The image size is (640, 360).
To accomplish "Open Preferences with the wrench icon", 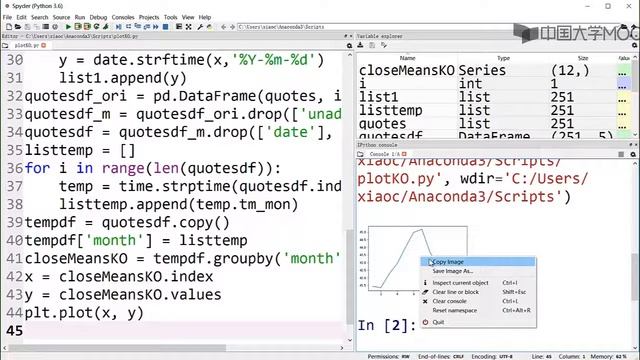I will point(200,27).
